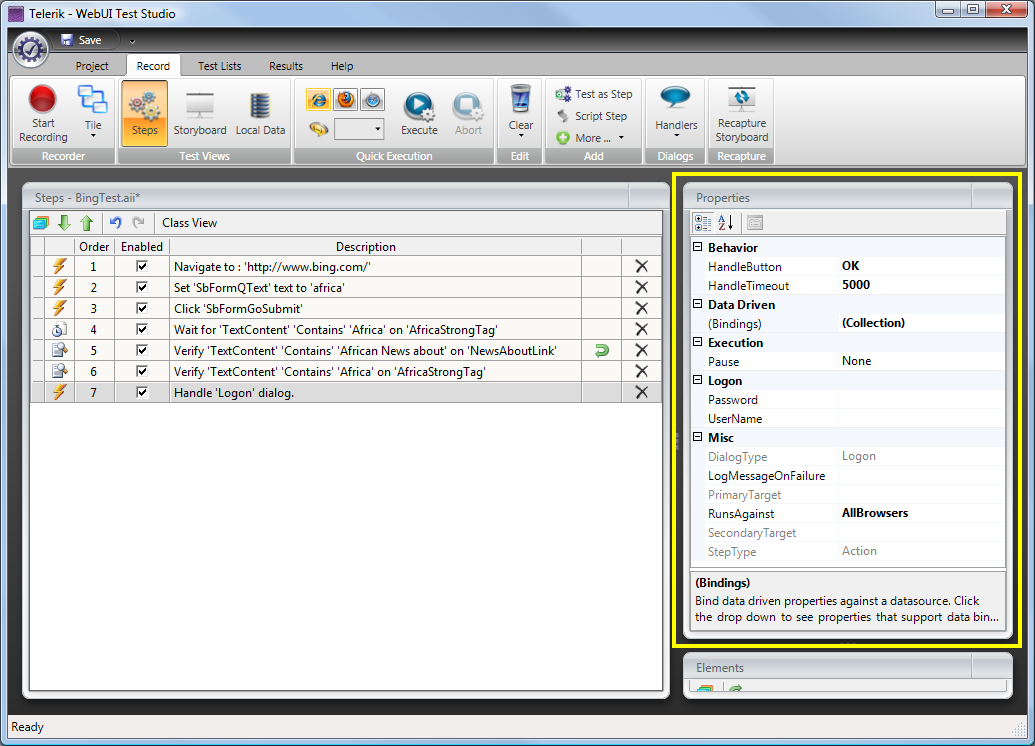Click the Test Studio application orb

tap(30, 50)
